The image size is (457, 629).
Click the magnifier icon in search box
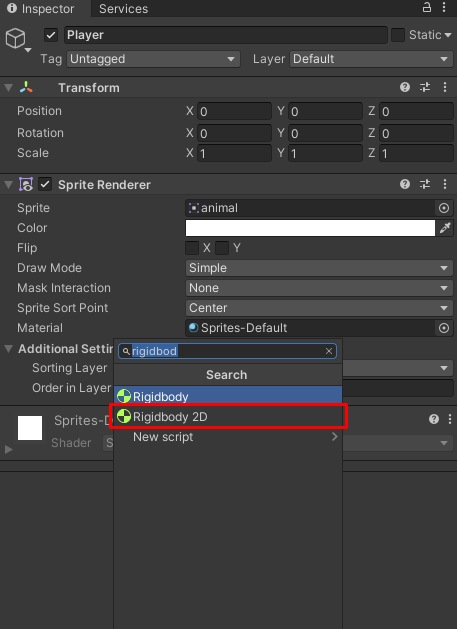pyautogui.click(x=126, y=351)
